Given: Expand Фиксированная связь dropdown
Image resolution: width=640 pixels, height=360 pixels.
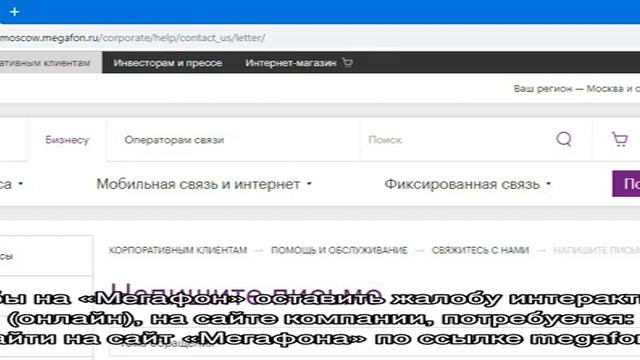Looking at the screenshot, I should 468,184.
